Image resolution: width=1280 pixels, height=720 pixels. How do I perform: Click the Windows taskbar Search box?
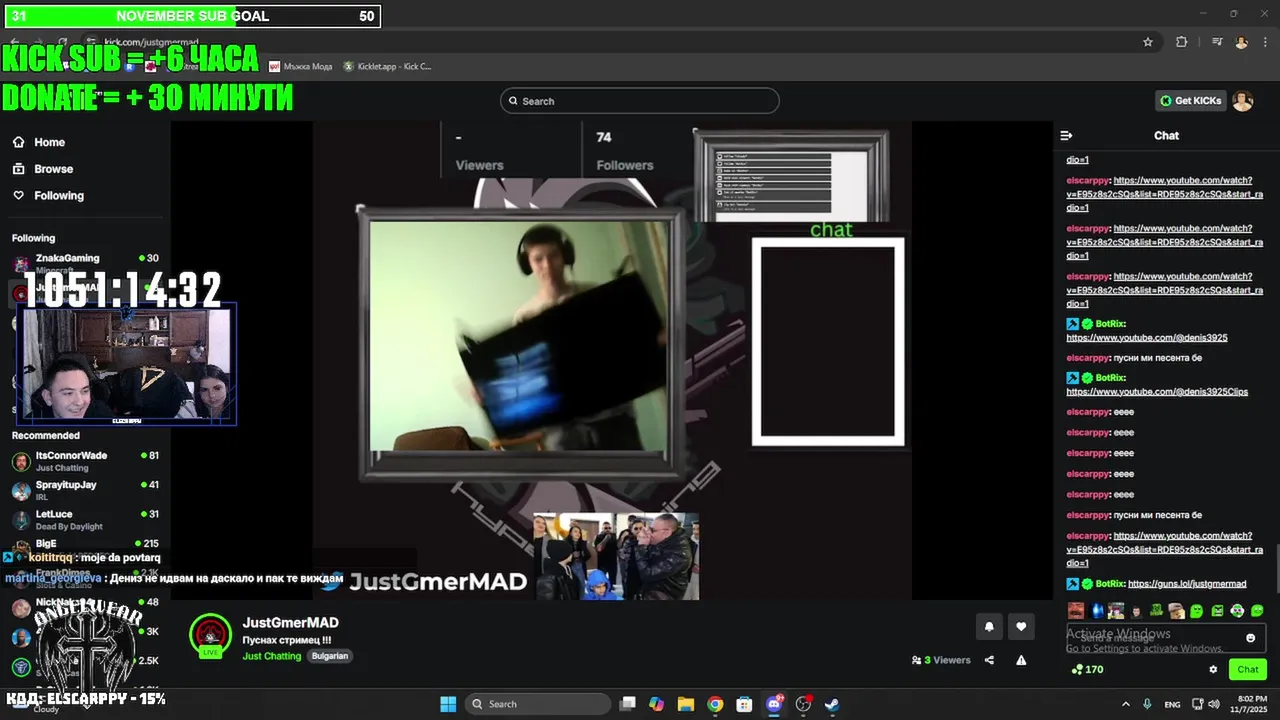538,704
